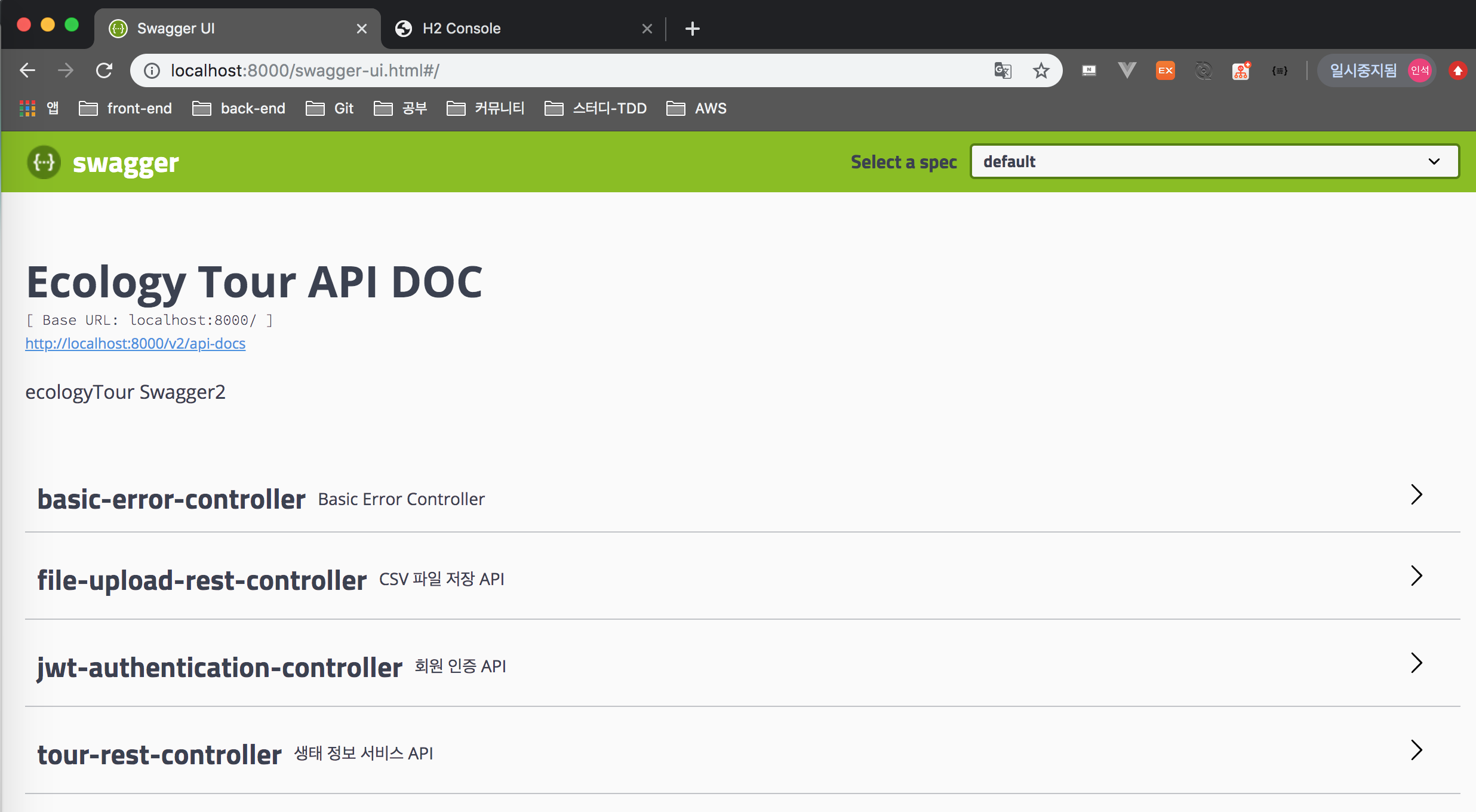Click the Google Translate icon in address bar
The width and height of the screenshot is (1476, 812).
pos(1003,70)
